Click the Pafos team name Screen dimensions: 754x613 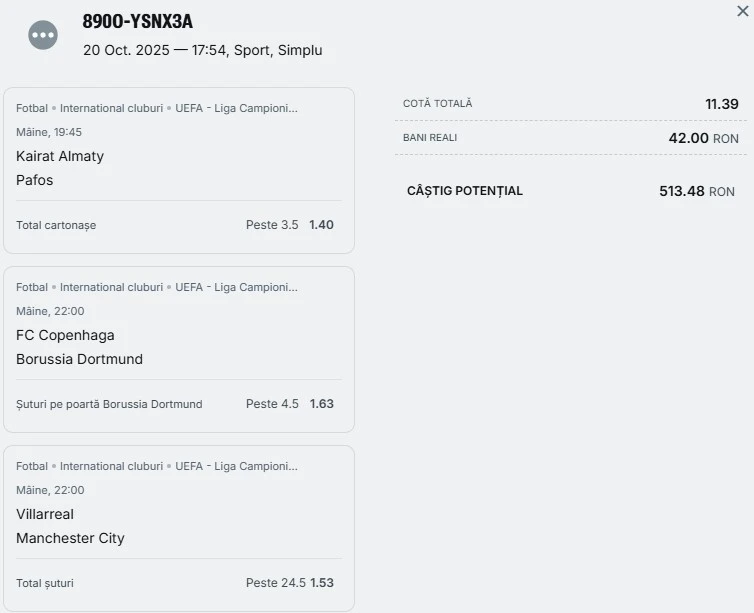35,180
